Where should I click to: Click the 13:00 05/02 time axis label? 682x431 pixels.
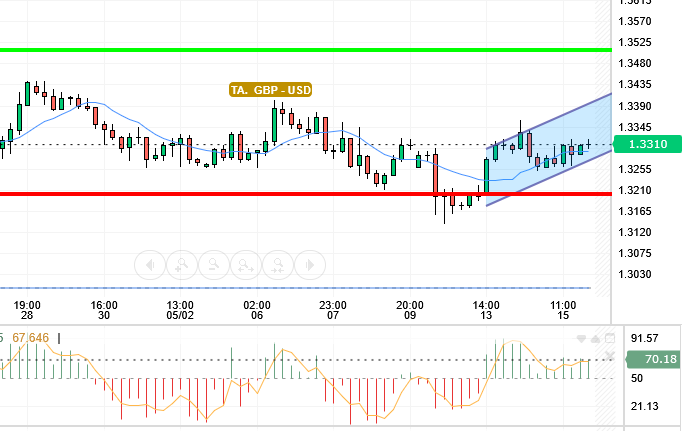coord(180,311)
